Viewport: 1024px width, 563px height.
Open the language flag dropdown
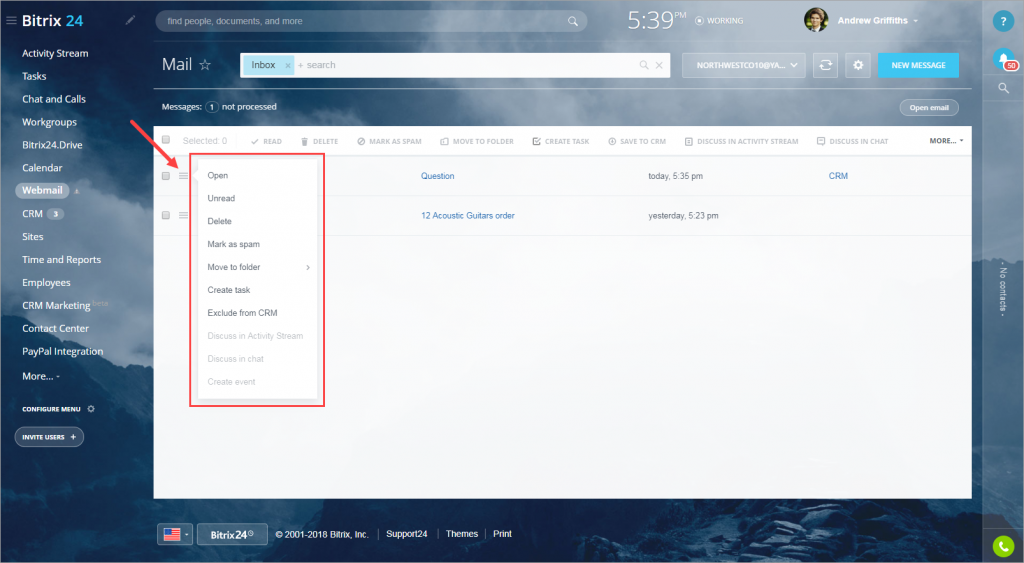(174, 534)
